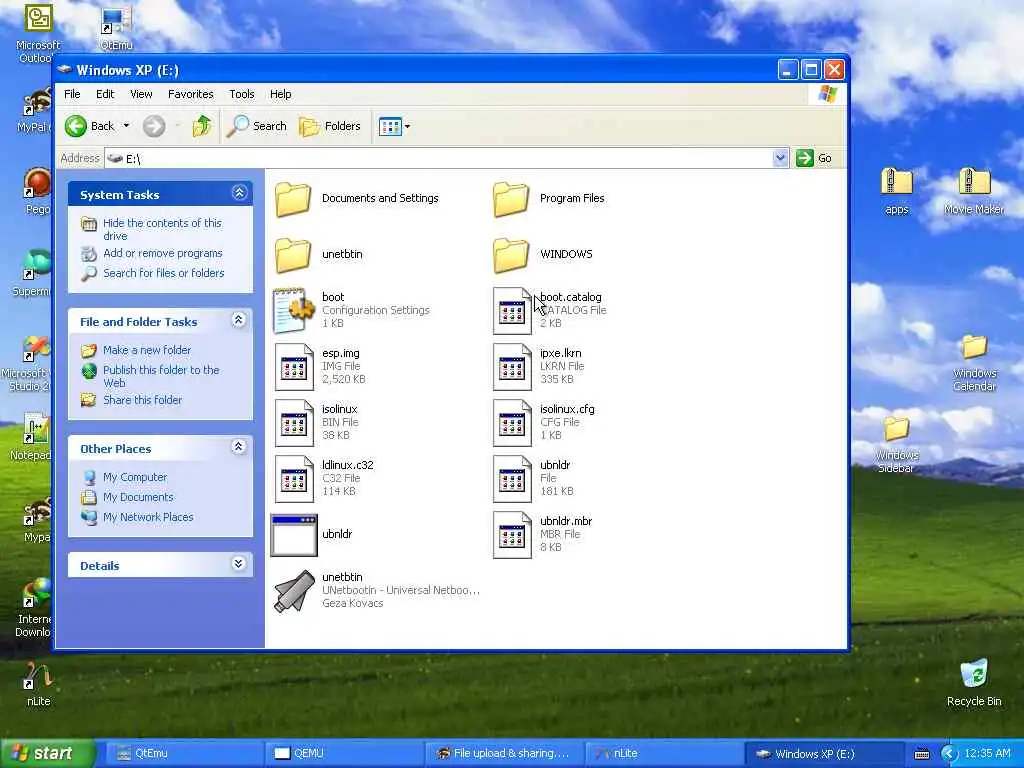Select the isolinux BIN file icon
1024x768 pixels.
[294, 423]
